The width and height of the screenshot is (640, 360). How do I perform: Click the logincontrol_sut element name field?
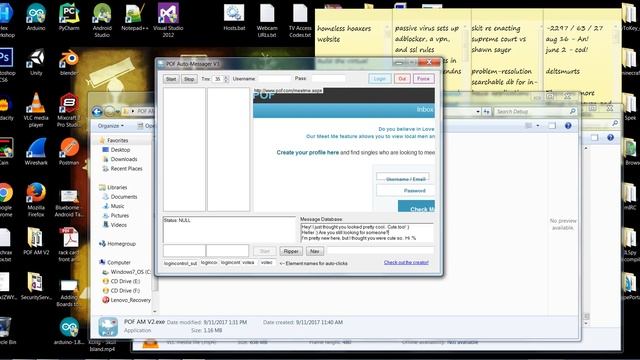pyautogui.click(x=180, y=263)
